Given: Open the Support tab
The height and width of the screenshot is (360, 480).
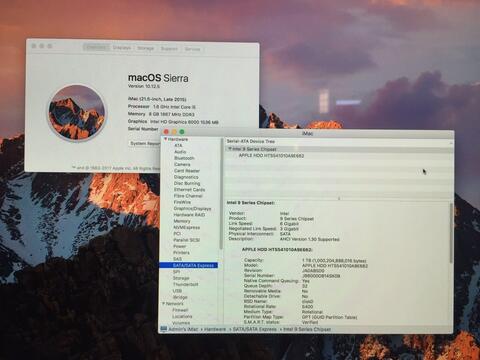Looking at the screenshot, I should (169, 48).
